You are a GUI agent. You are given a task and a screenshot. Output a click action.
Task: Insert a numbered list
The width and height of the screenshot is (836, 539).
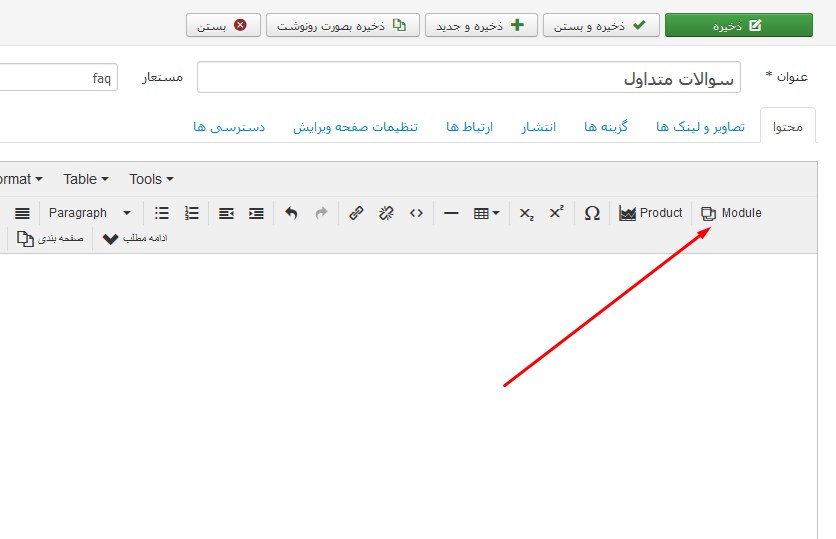click(191, 213)
